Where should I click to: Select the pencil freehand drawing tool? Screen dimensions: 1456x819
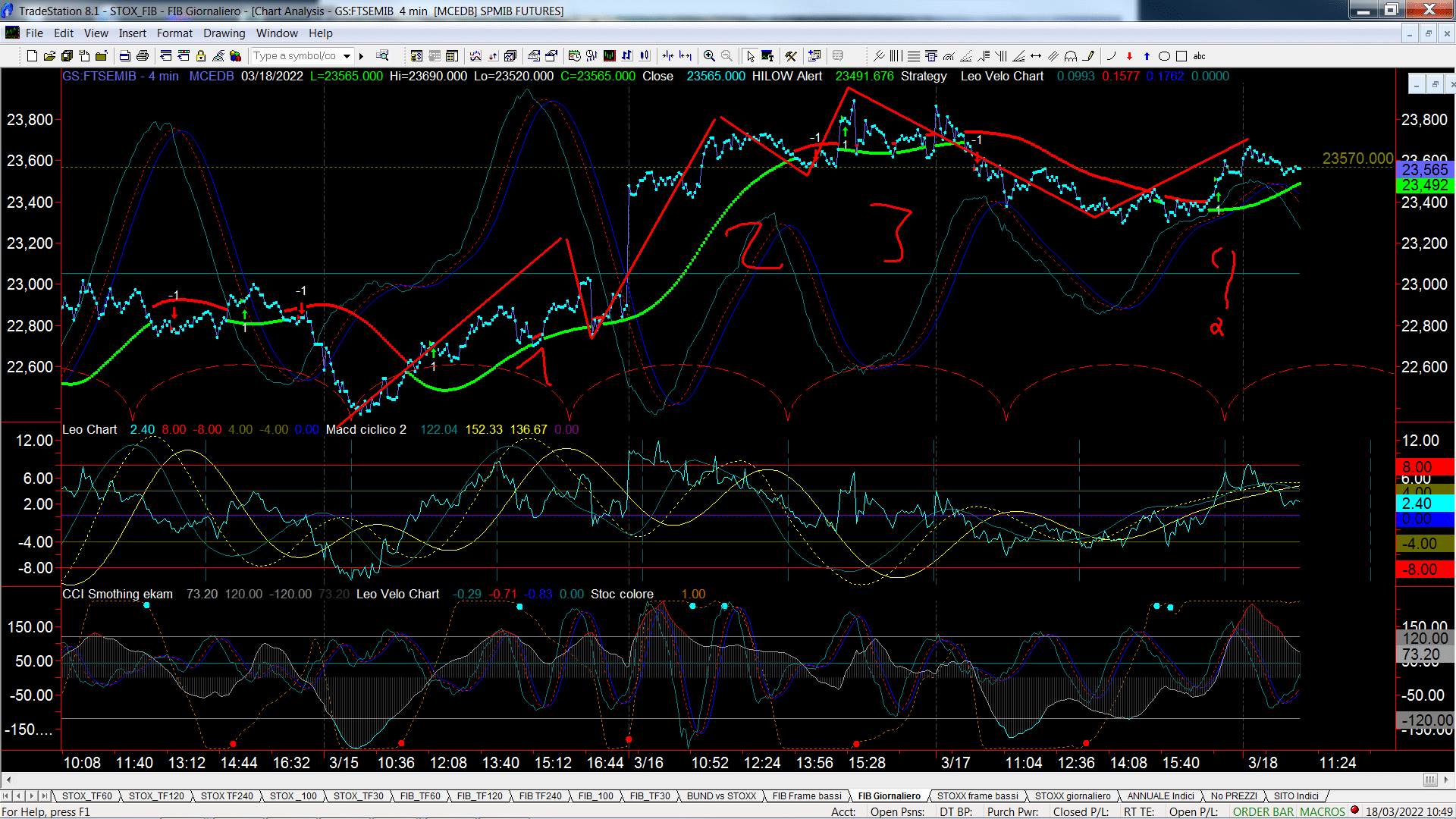pos(1089,56)
